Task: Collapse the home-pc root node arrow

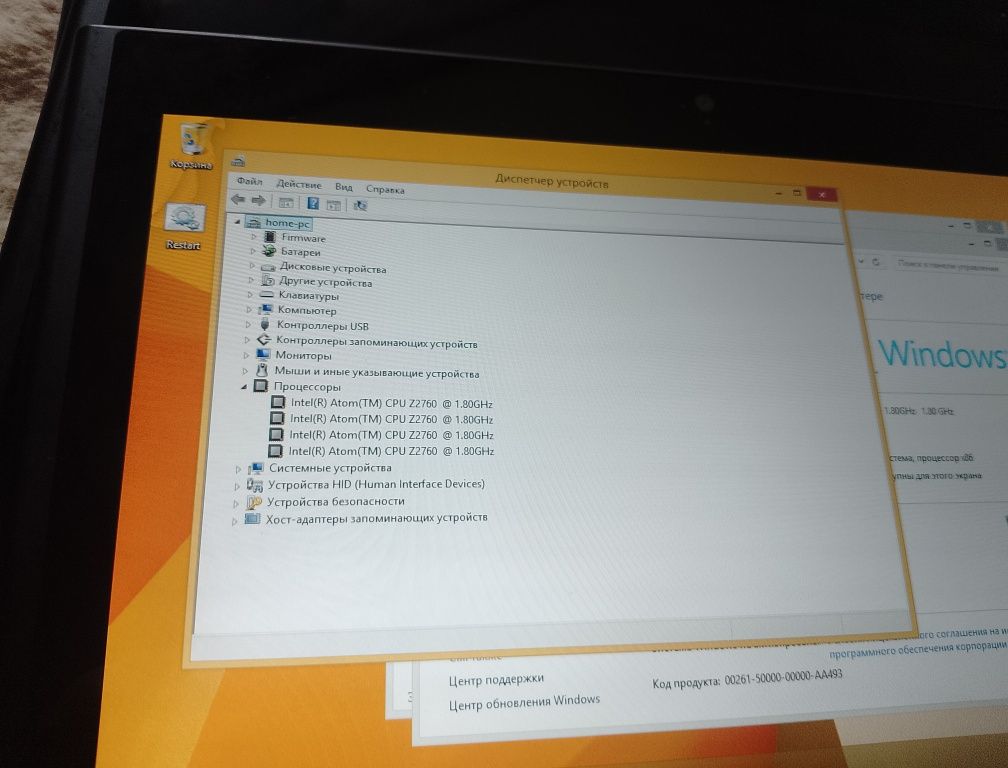Action: coord(237,222)
